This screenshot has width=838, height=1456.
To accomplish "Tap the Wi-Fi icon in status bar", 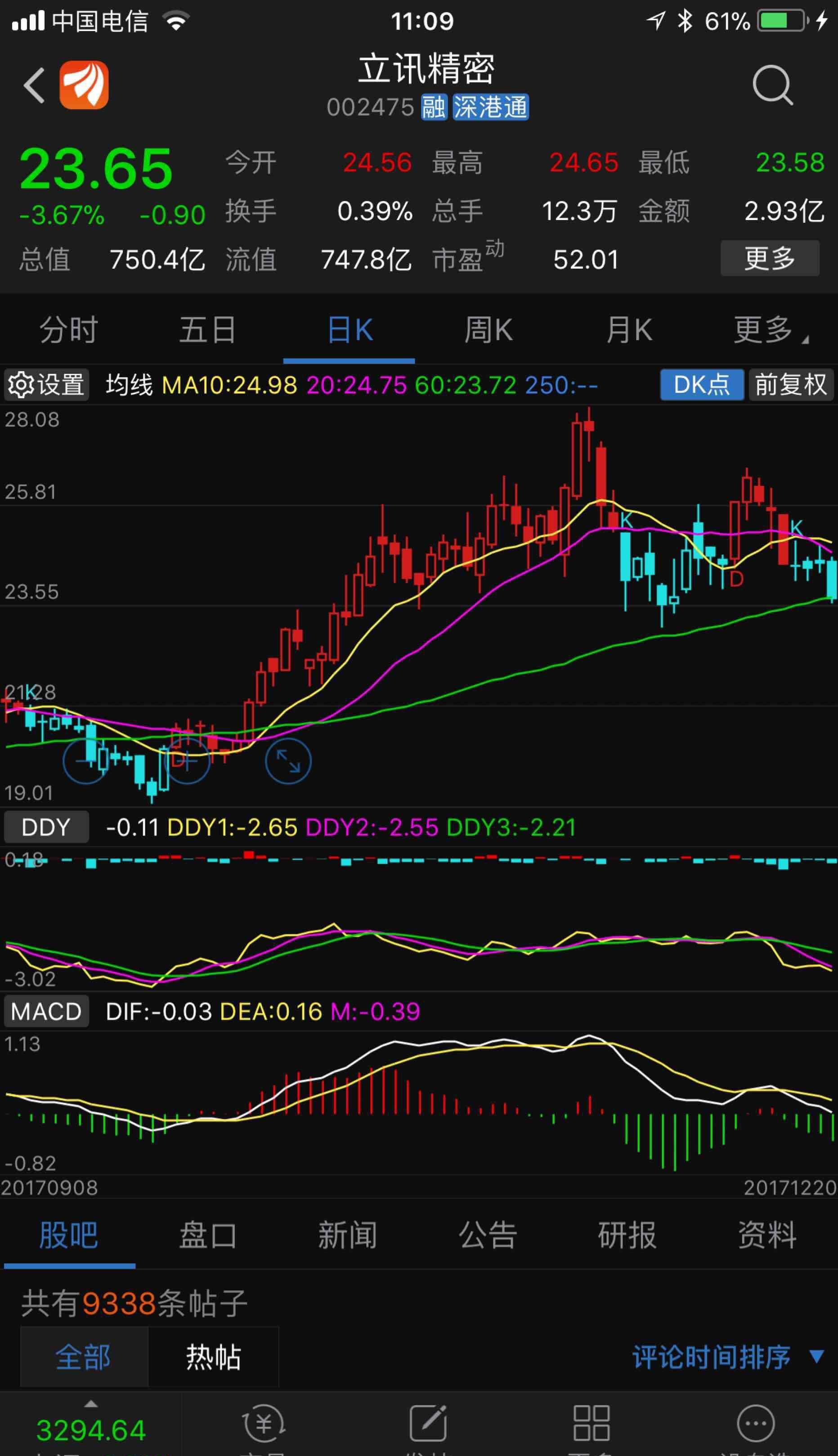I will tap(176, 21).
